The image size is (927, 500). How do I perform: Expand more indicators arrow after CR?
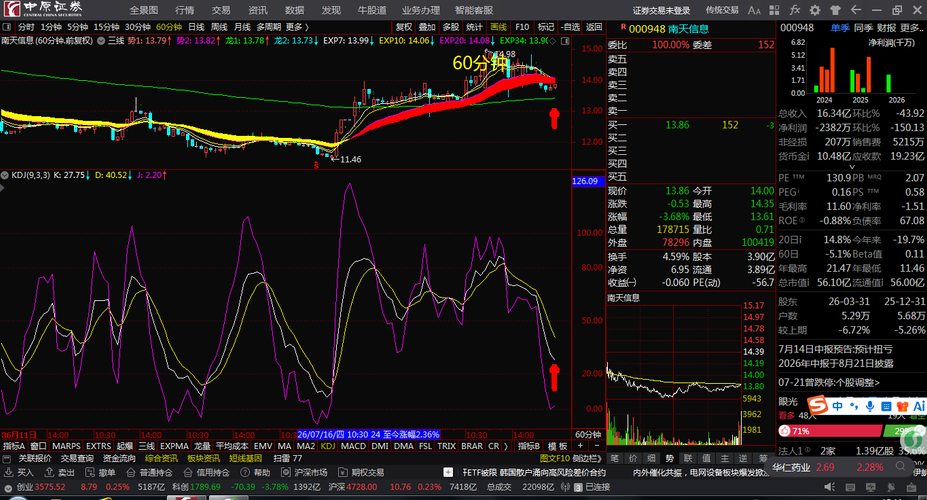click(506, 446)
